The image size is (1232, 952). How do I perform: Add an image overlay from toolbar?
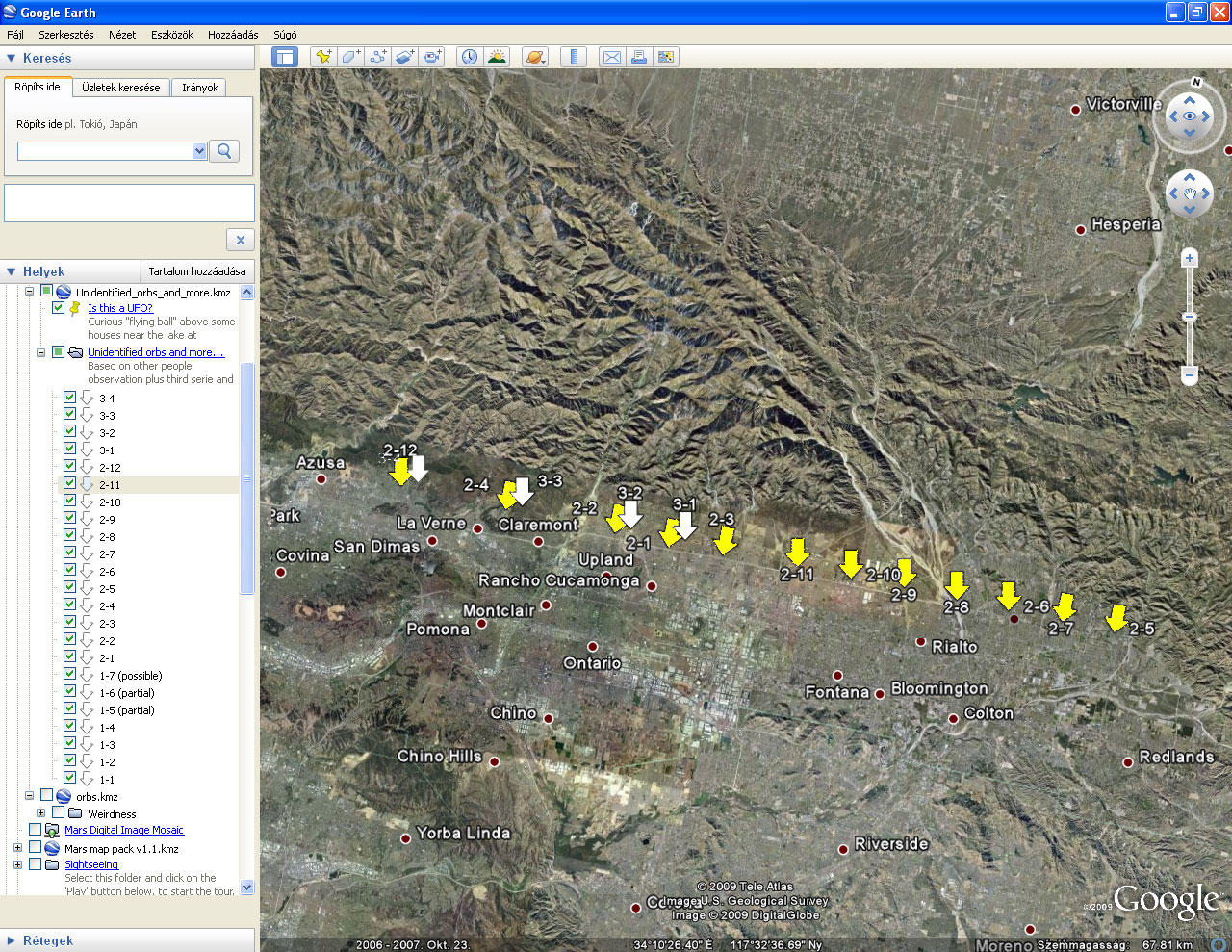(x=404, y=57)
